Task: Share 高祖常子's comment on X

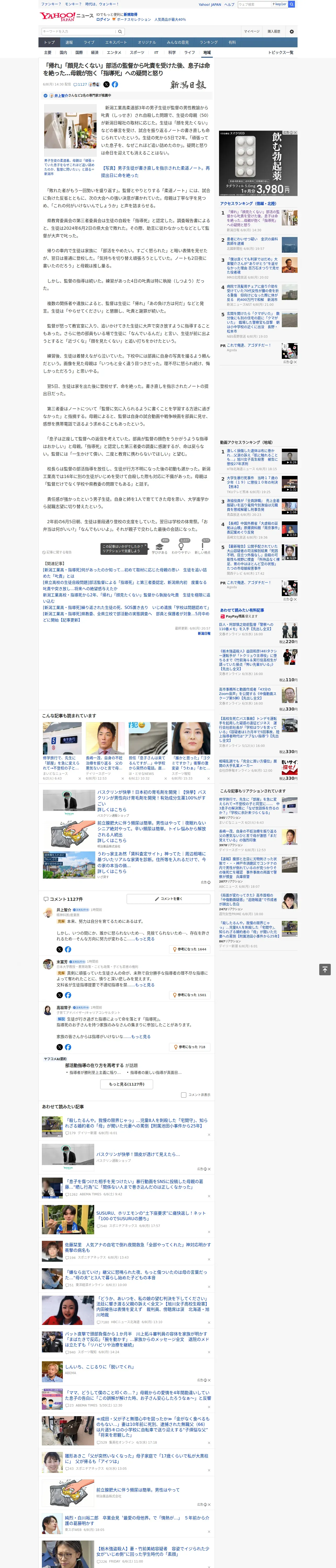Action: click(x=59, y=1047)
